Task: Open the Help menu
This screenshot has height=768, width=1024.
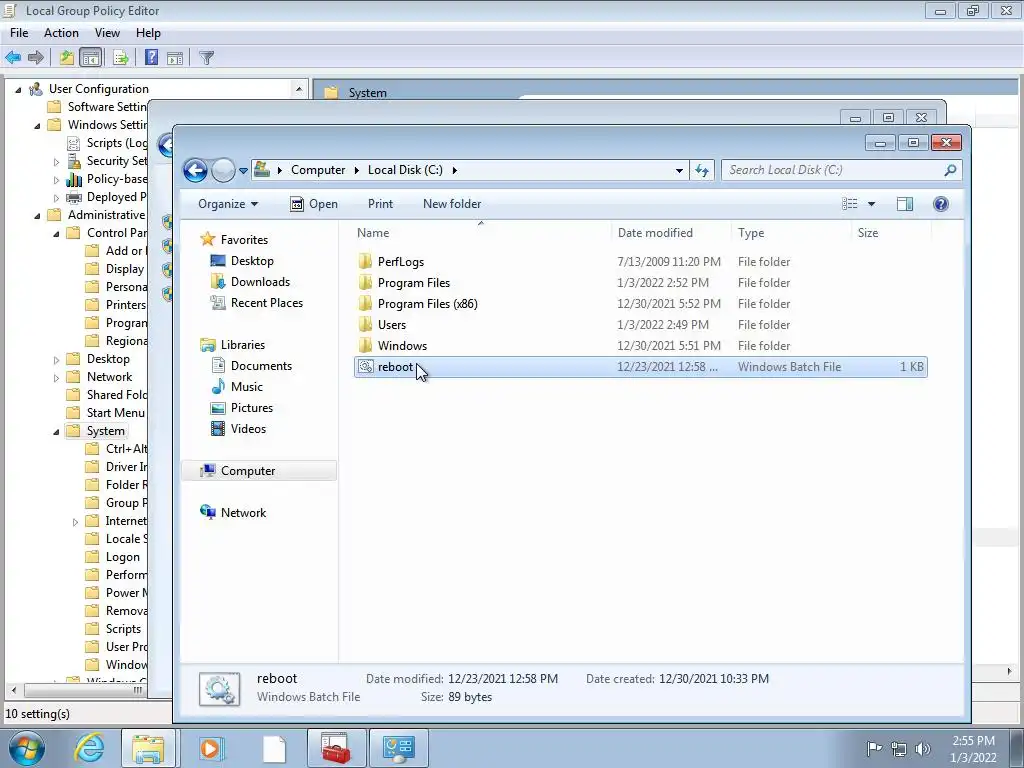Action: click(x=148, y=33)
